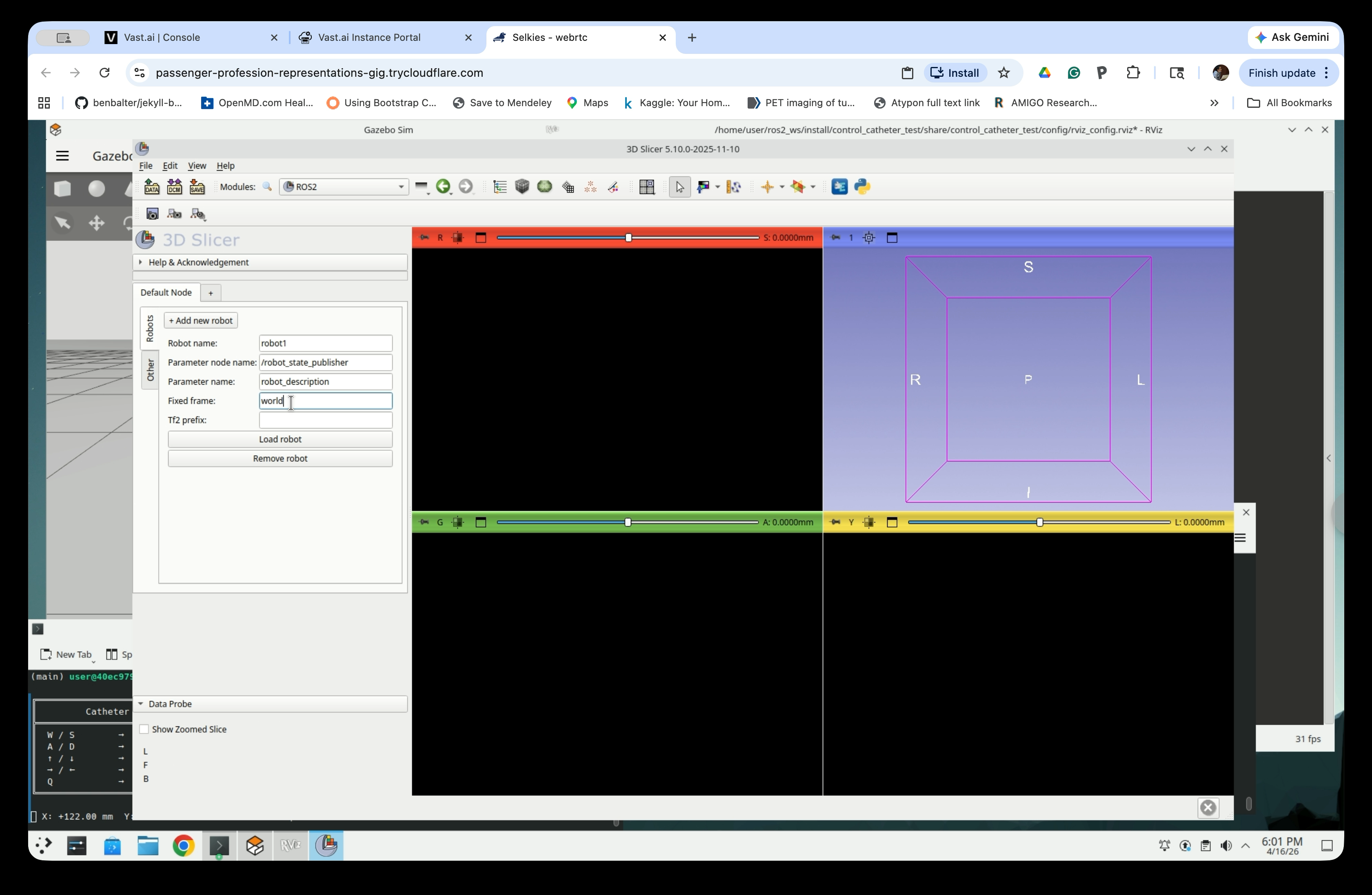The image size is (1372, 895).
Task: Open the Download DICOM (DCM) toolbar icon
Action: (x=174, y=186)
